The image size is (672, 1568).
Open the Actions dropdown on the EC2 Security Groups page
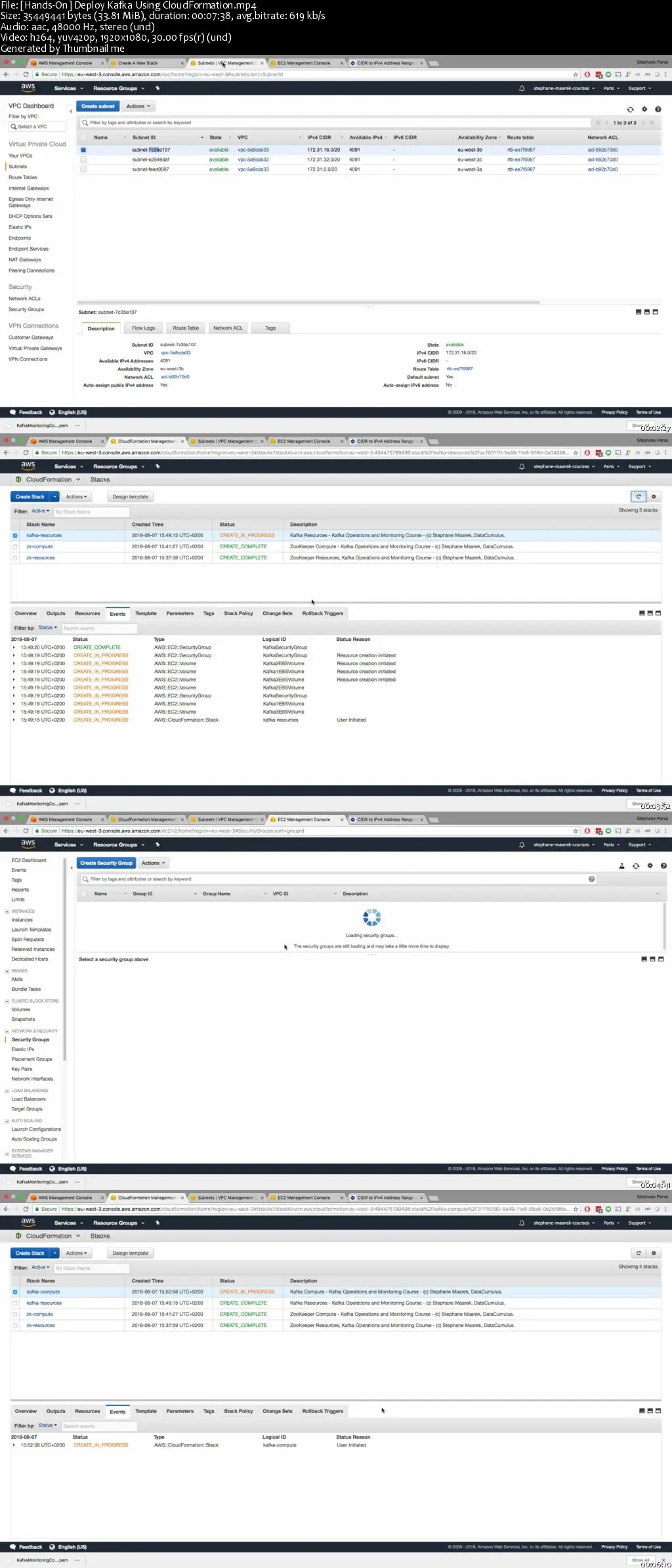click(154, 863)
